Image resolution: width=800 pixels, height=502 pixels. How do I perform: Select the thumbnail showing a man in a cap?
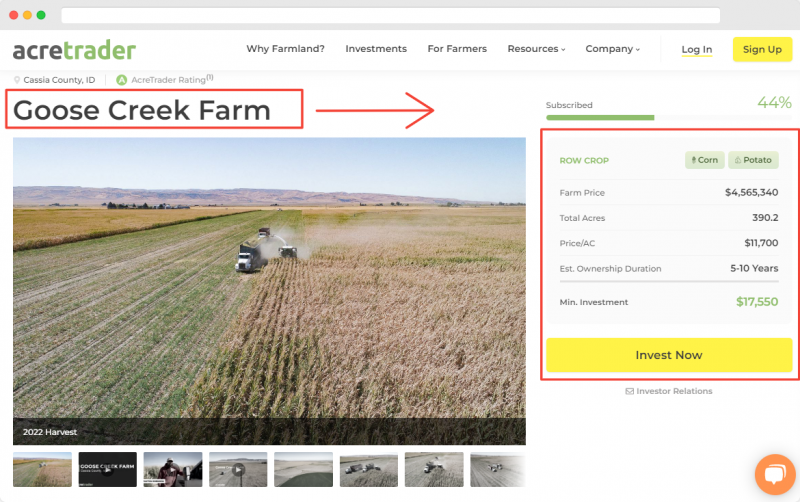(x=173, y=469)
